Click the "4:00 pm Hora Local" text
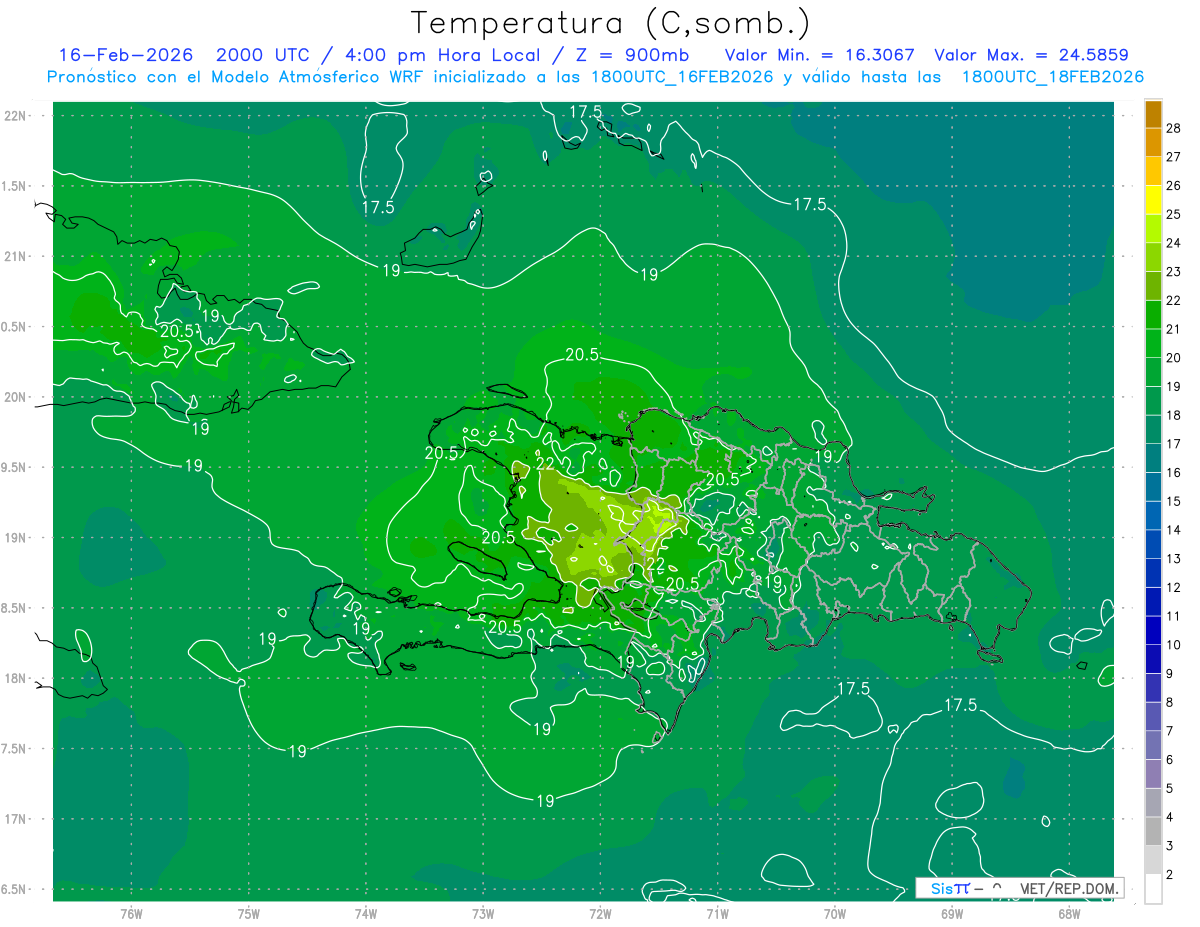The image size is (1200, 927). (x=444, y=55)
